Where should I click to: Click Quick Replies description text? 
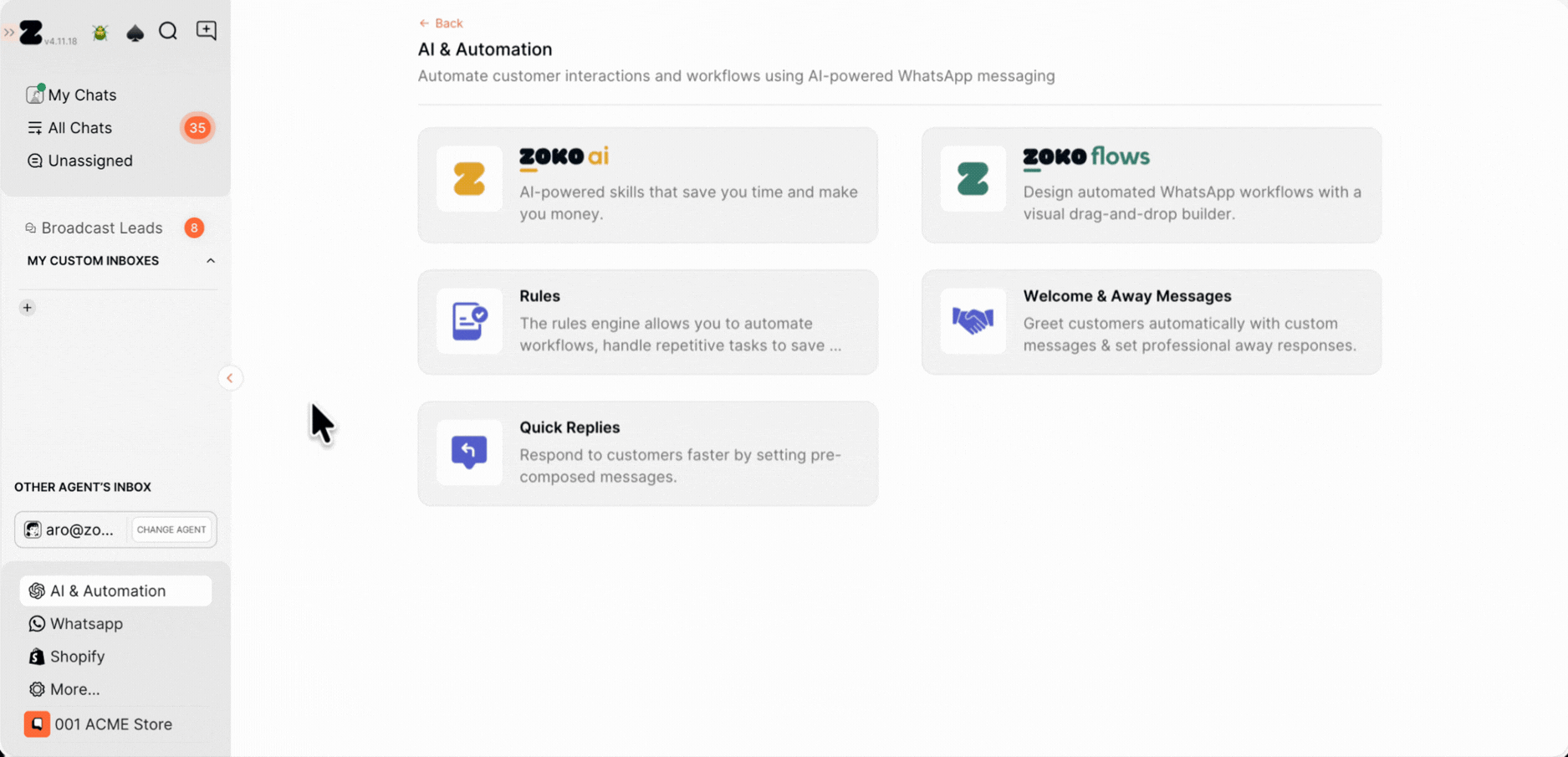point(681,466)
